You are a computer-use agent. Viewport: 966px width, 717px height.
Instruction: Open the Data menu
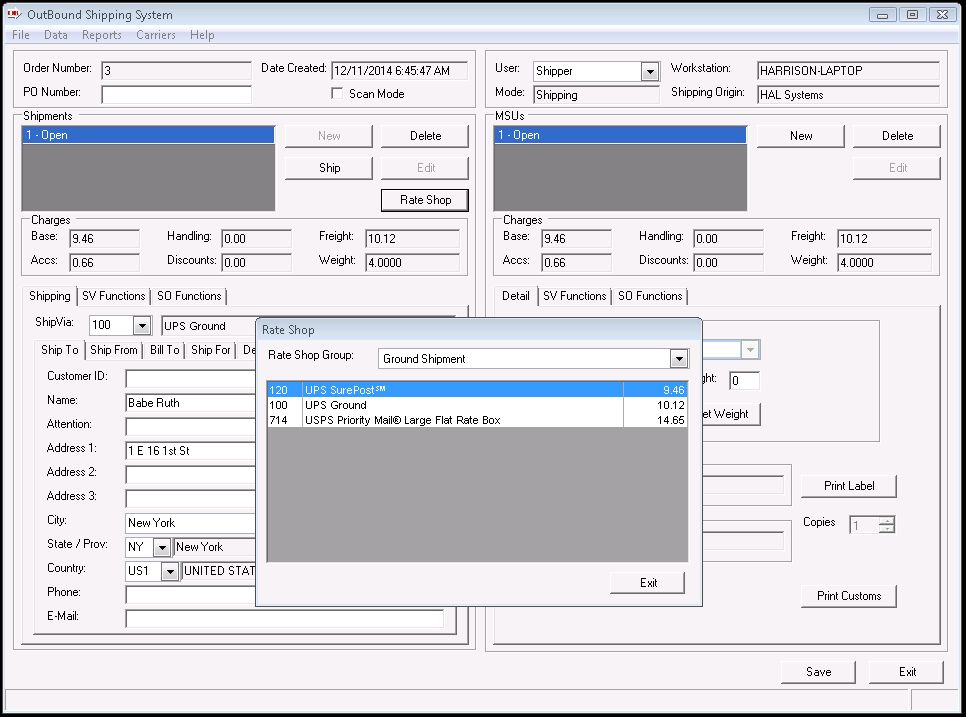click(x=55, y=34)
